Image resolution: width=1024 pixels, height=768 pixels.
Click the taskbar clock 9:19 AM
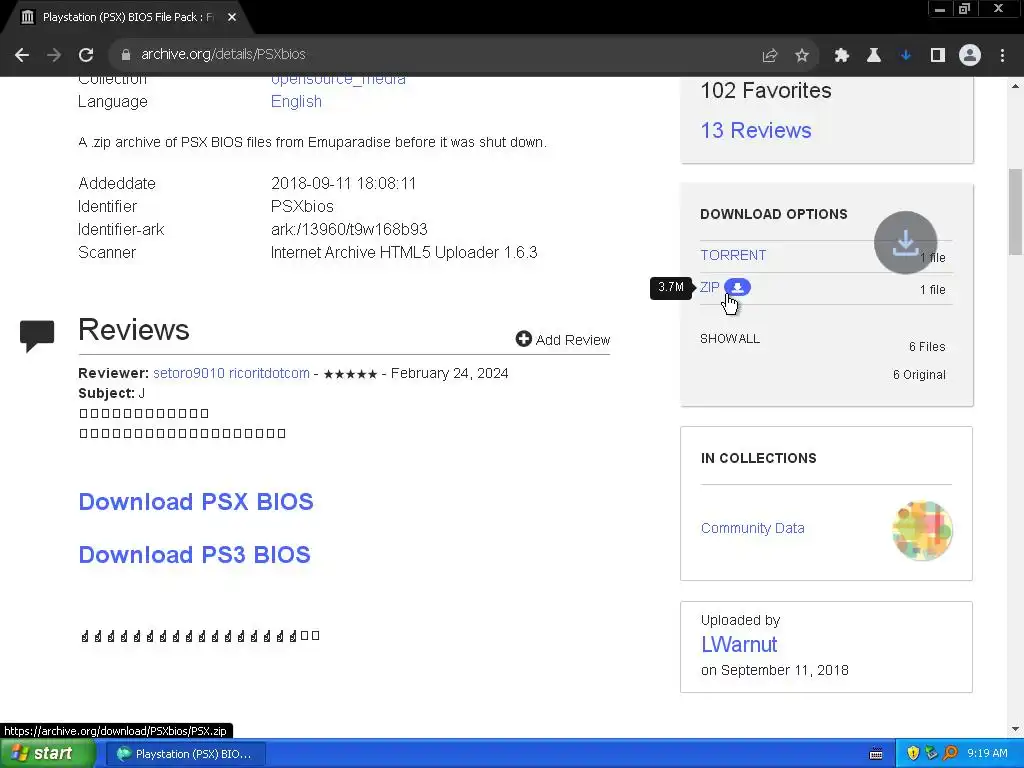click(x=987, y=754)
